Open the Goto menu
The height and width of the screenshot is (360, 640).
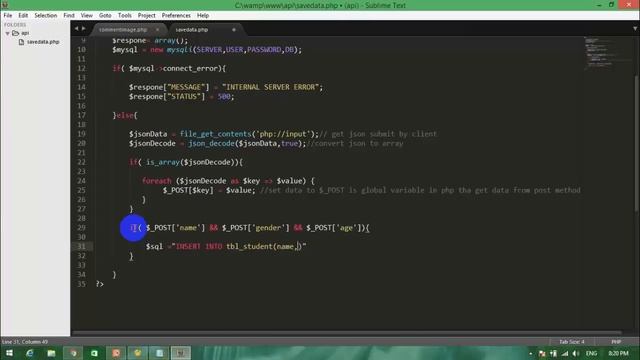[x=105, y=16]
